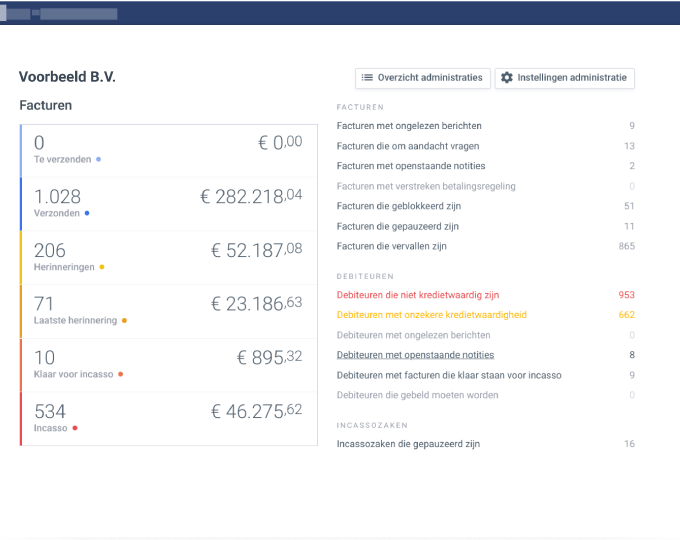Click the count 534 for Incasso
Screen dimensions: 680x540
50,412
